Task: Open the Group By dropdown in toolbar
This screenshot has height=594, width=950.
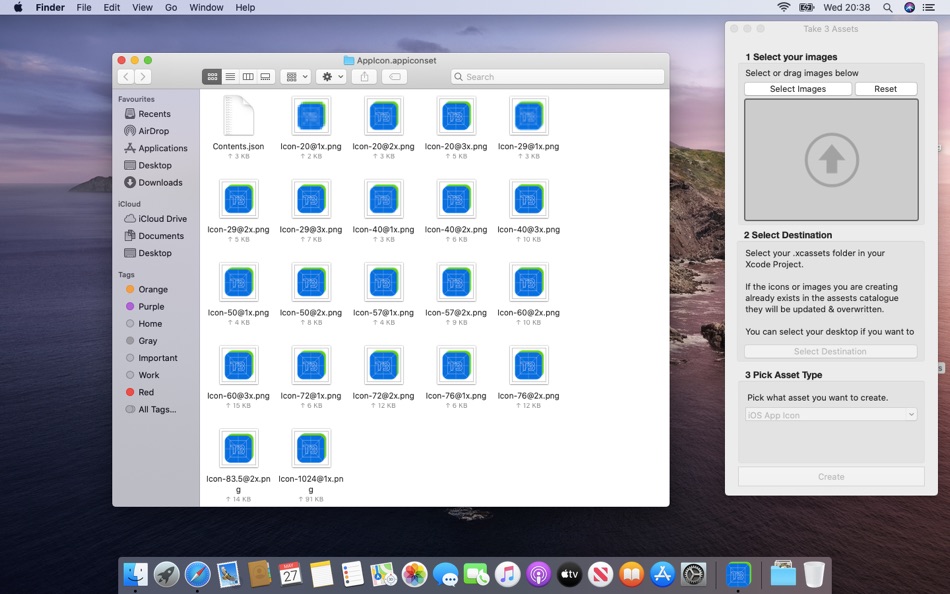Action: point(296,77)
